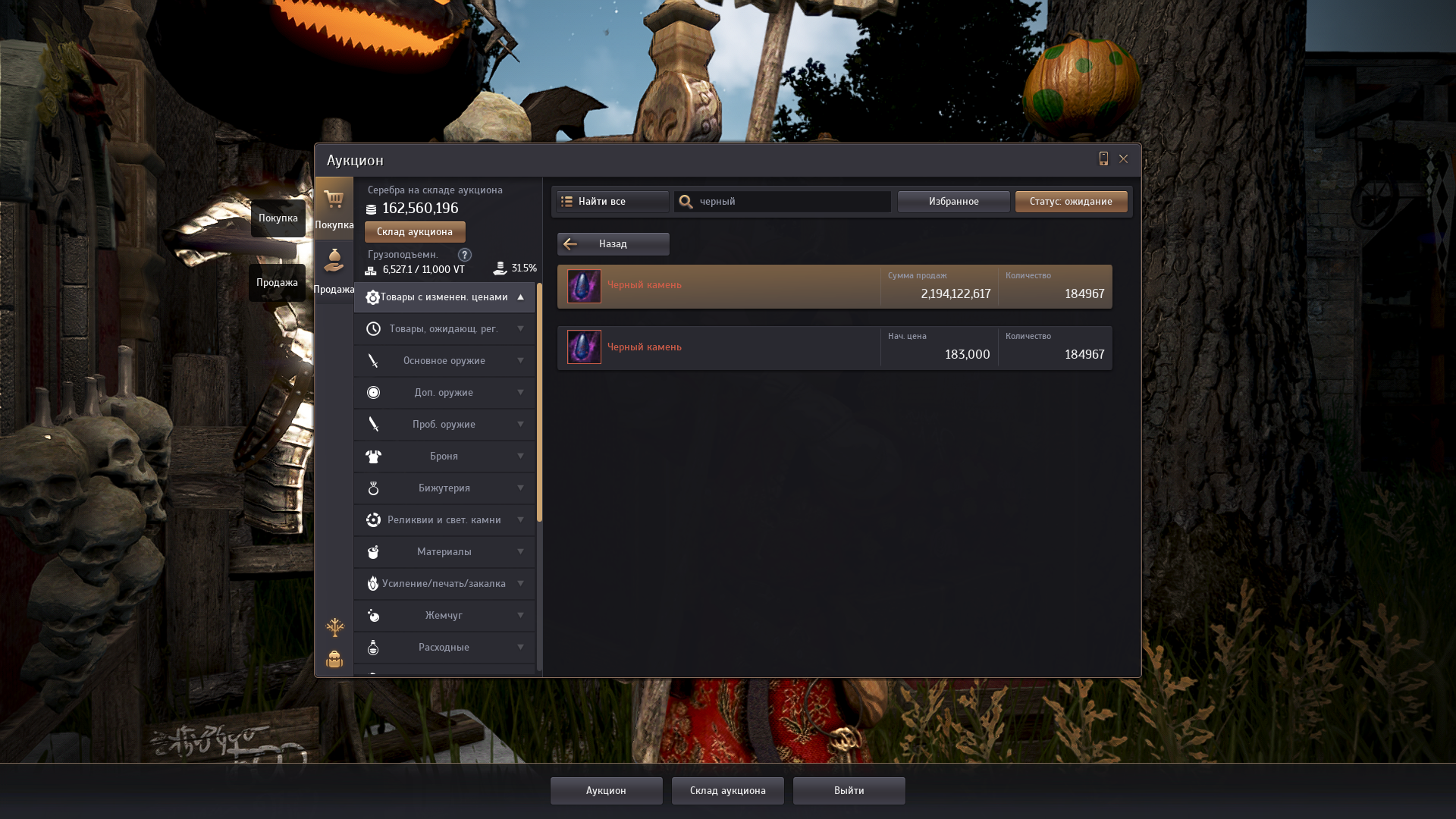This screenshot has width=1456, height=819.
Task: Click the Выйти button at bottom
Action: [x=849, y=790]
